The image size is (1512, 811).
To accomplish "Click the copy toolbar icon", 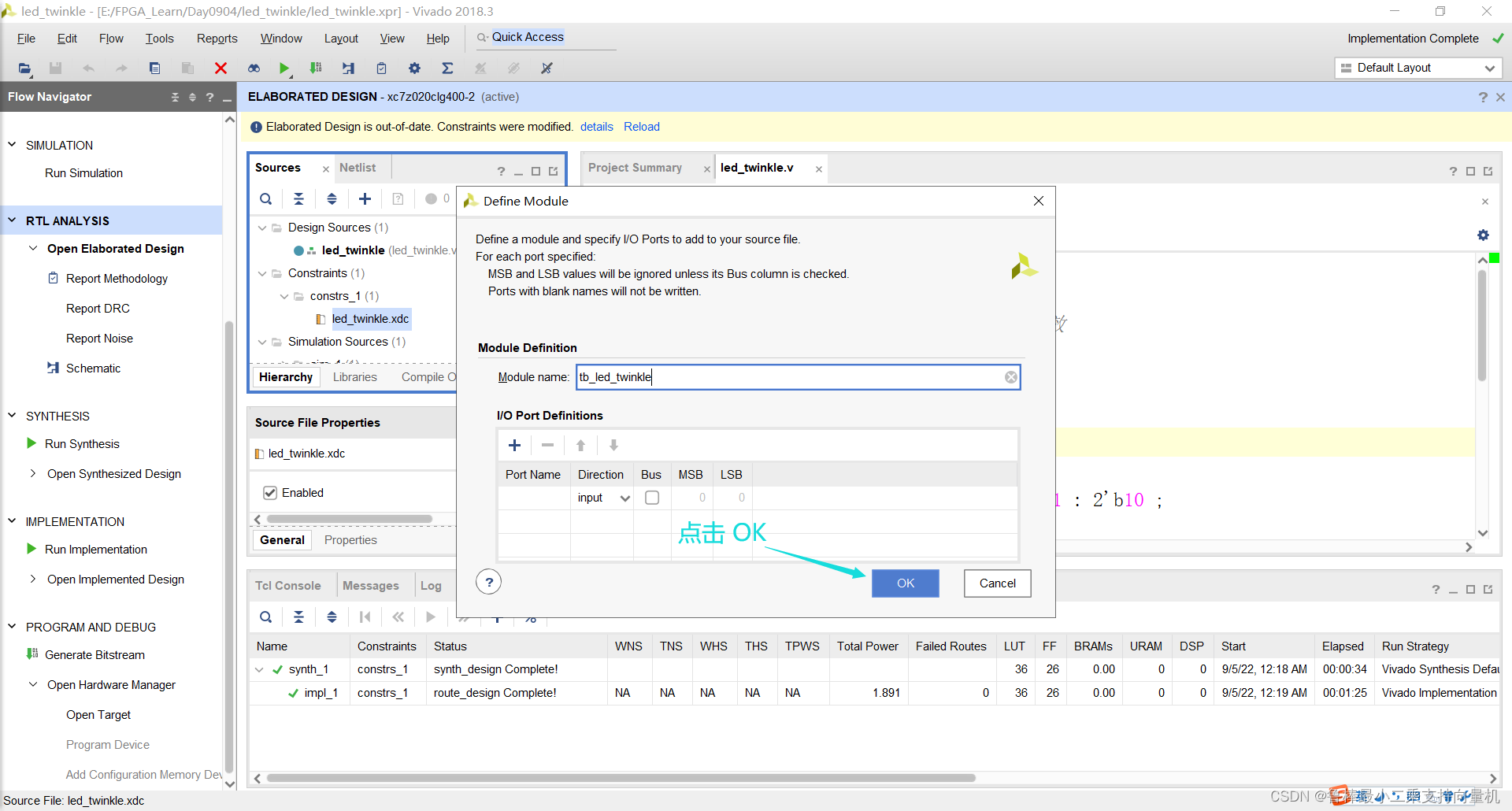I will click(154, 69).
